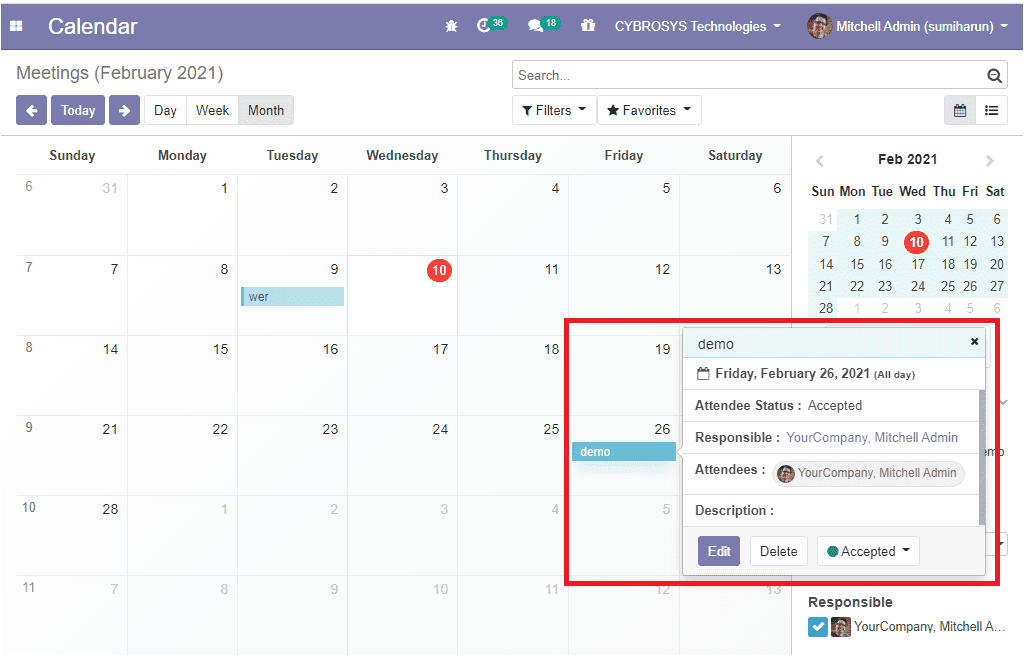The image size is (1024, 656).
Task: Switch to Week view
Action: (212, 110)
